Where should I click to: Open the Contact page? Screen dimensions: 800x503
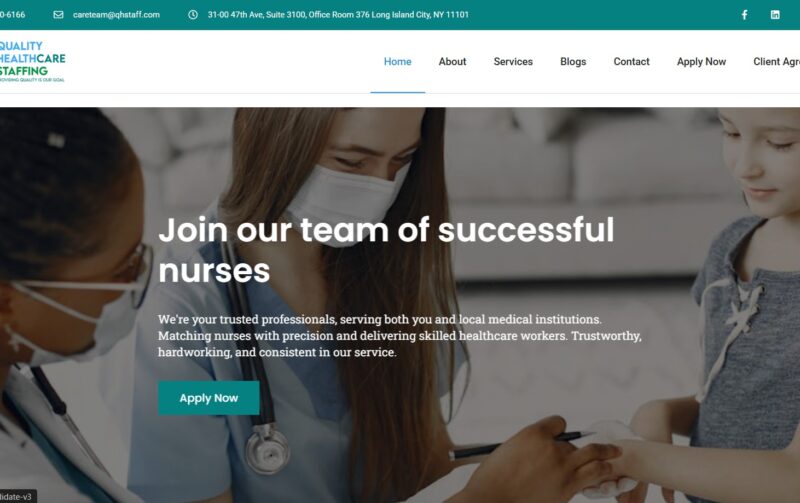(x=631, y=62)
